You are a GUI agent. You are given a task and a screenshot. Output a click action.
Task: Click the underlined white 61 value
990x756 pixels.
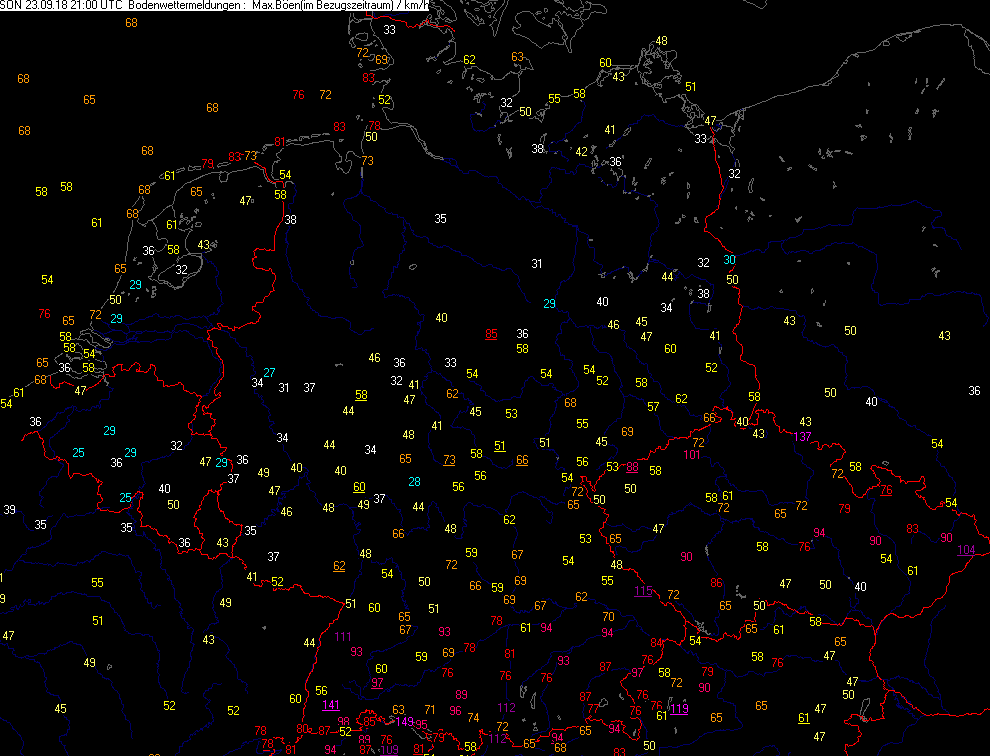coord(804,717)
